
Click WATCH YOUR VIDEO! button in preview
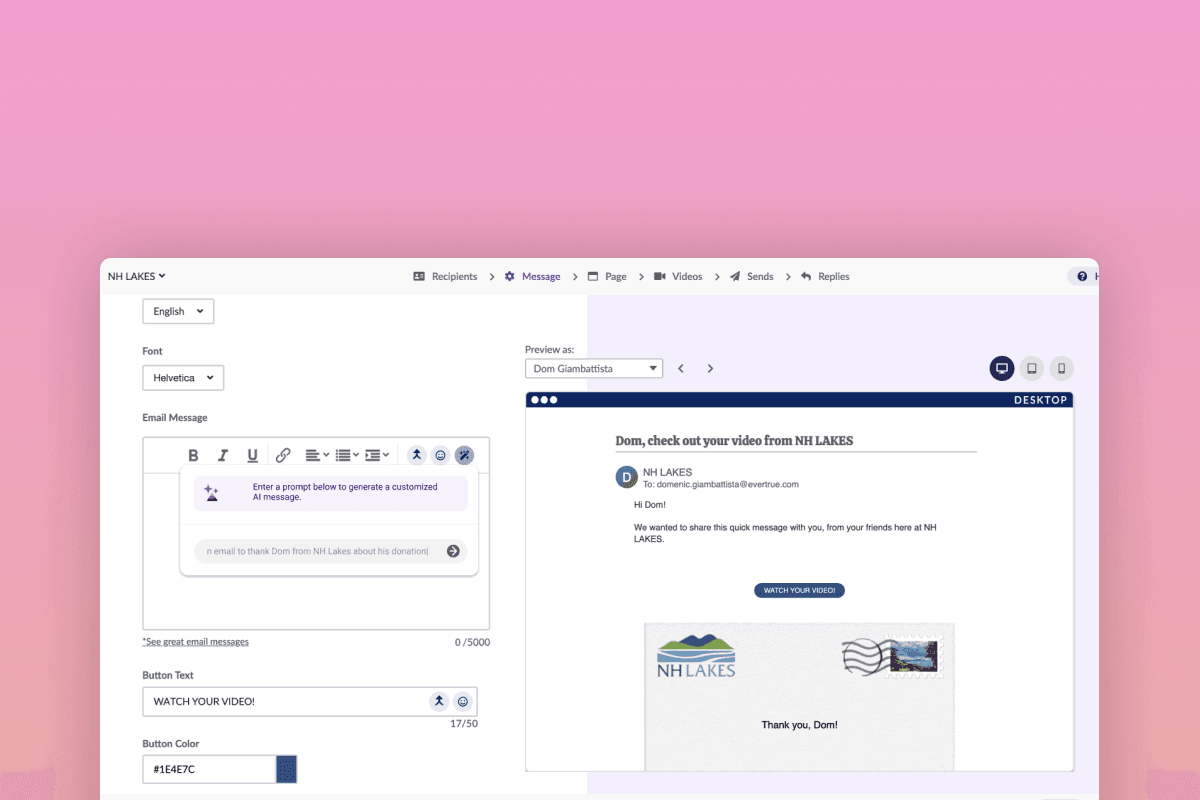(800, 590)
